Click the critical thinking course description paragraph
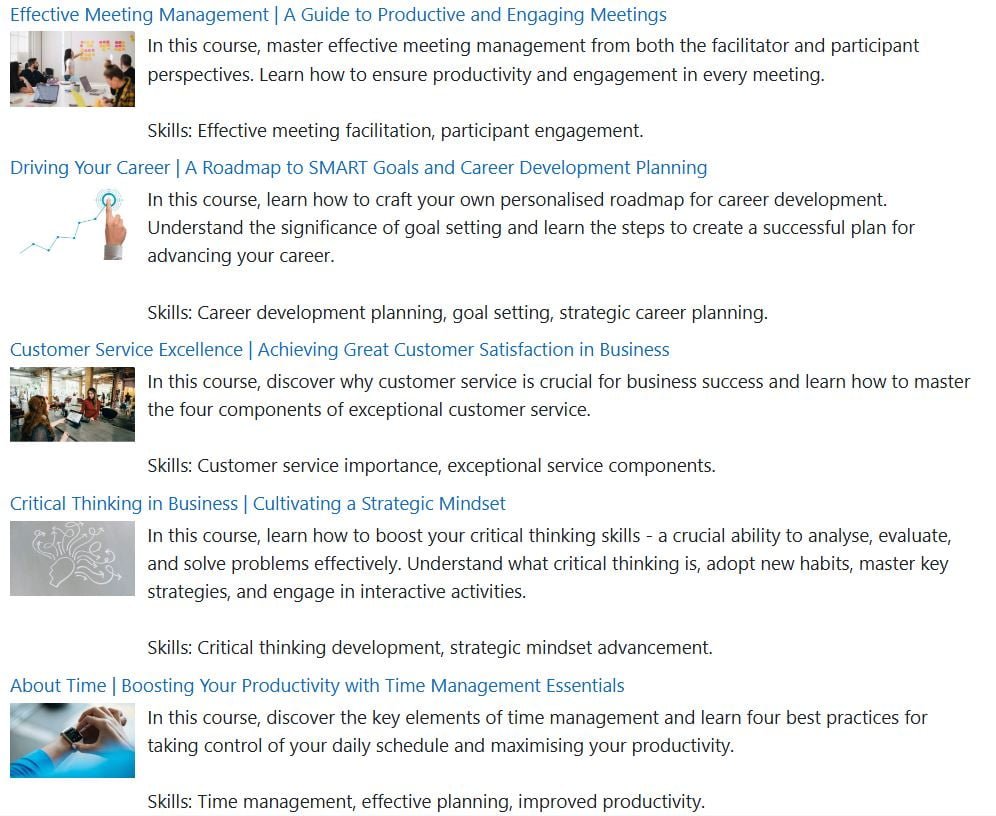996x816 pixels. click(549, 564)
